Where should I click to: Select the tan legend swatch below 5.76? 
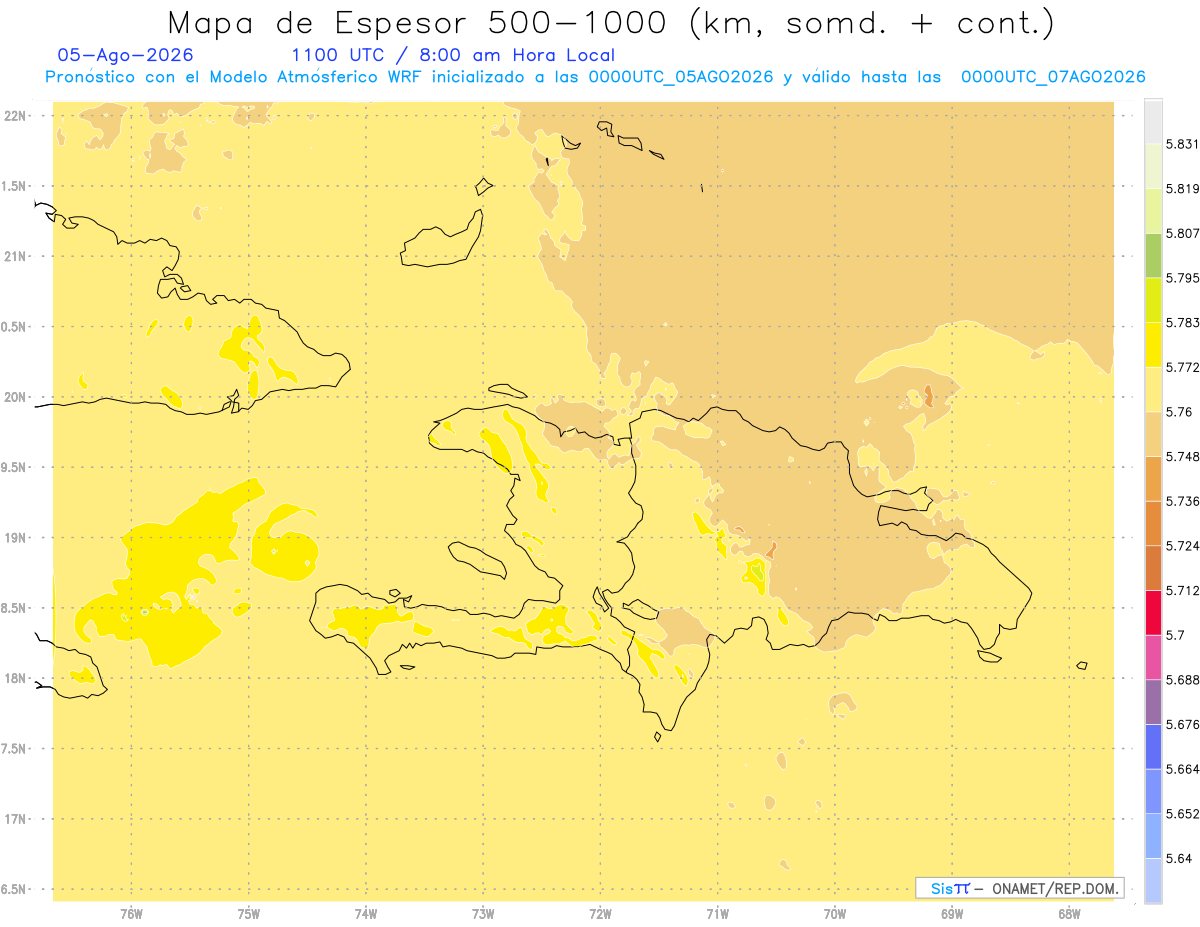point(1153,434)
